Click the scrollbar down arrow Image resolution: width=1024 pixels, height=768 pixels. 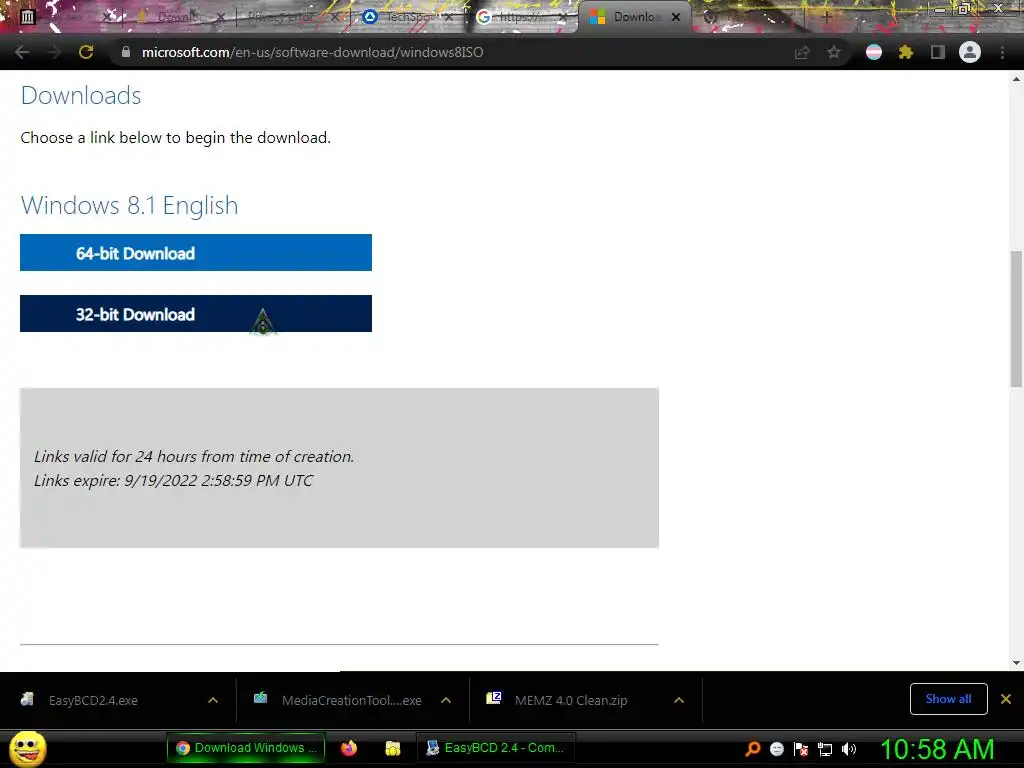1016,662
